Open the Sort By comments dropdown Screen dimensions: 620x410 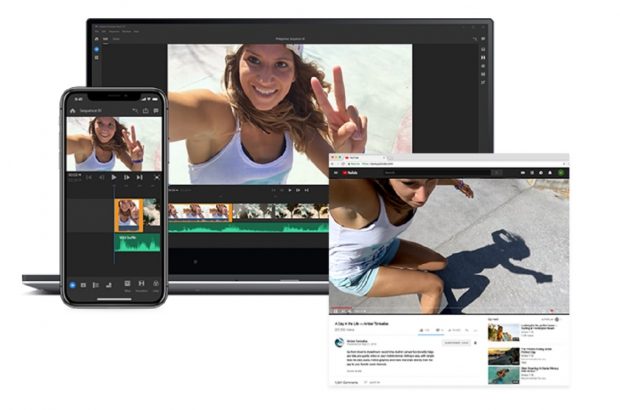coord(372,383)
